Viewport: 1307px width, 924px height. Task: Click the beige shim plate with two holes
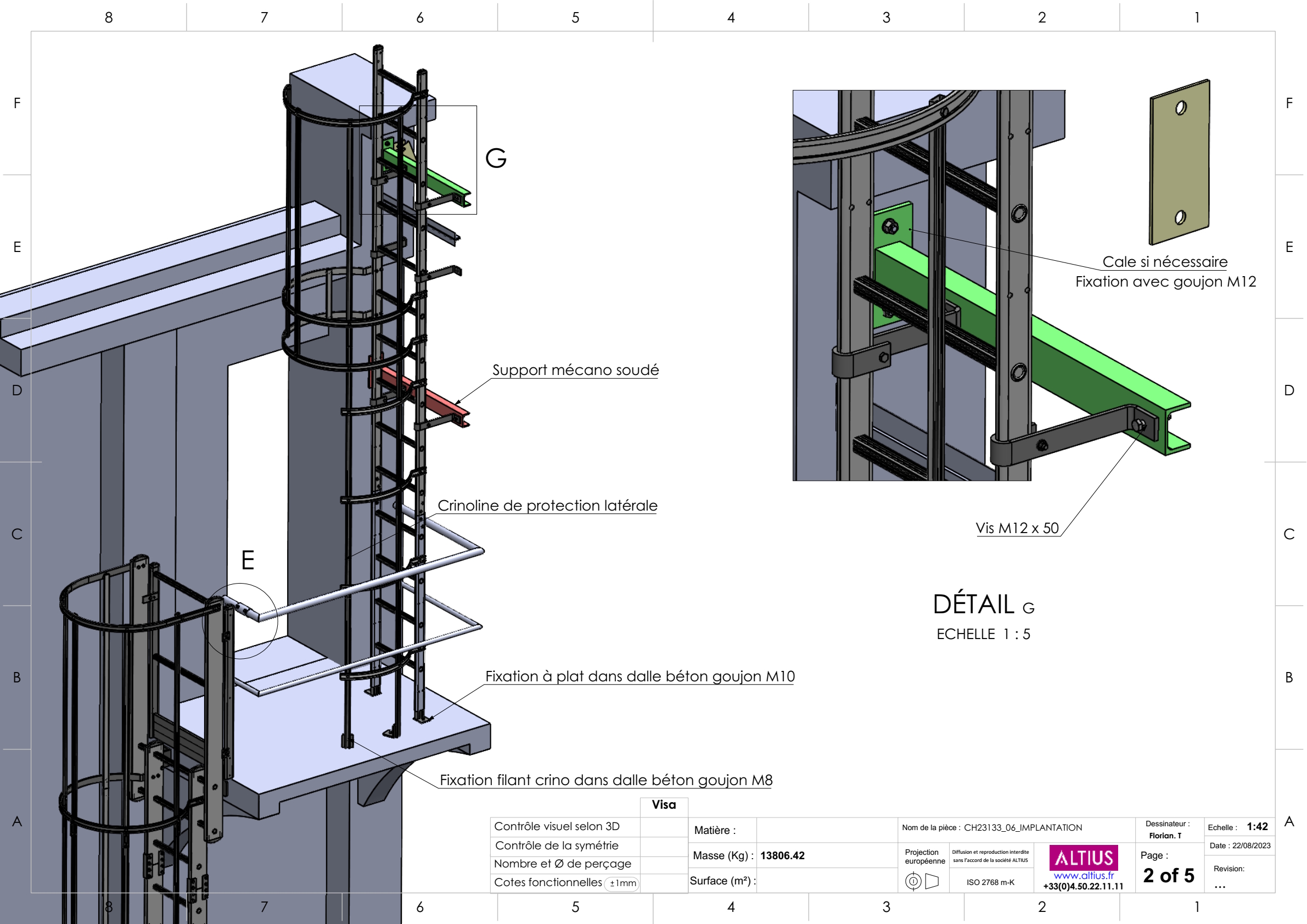coord(1180,163)
